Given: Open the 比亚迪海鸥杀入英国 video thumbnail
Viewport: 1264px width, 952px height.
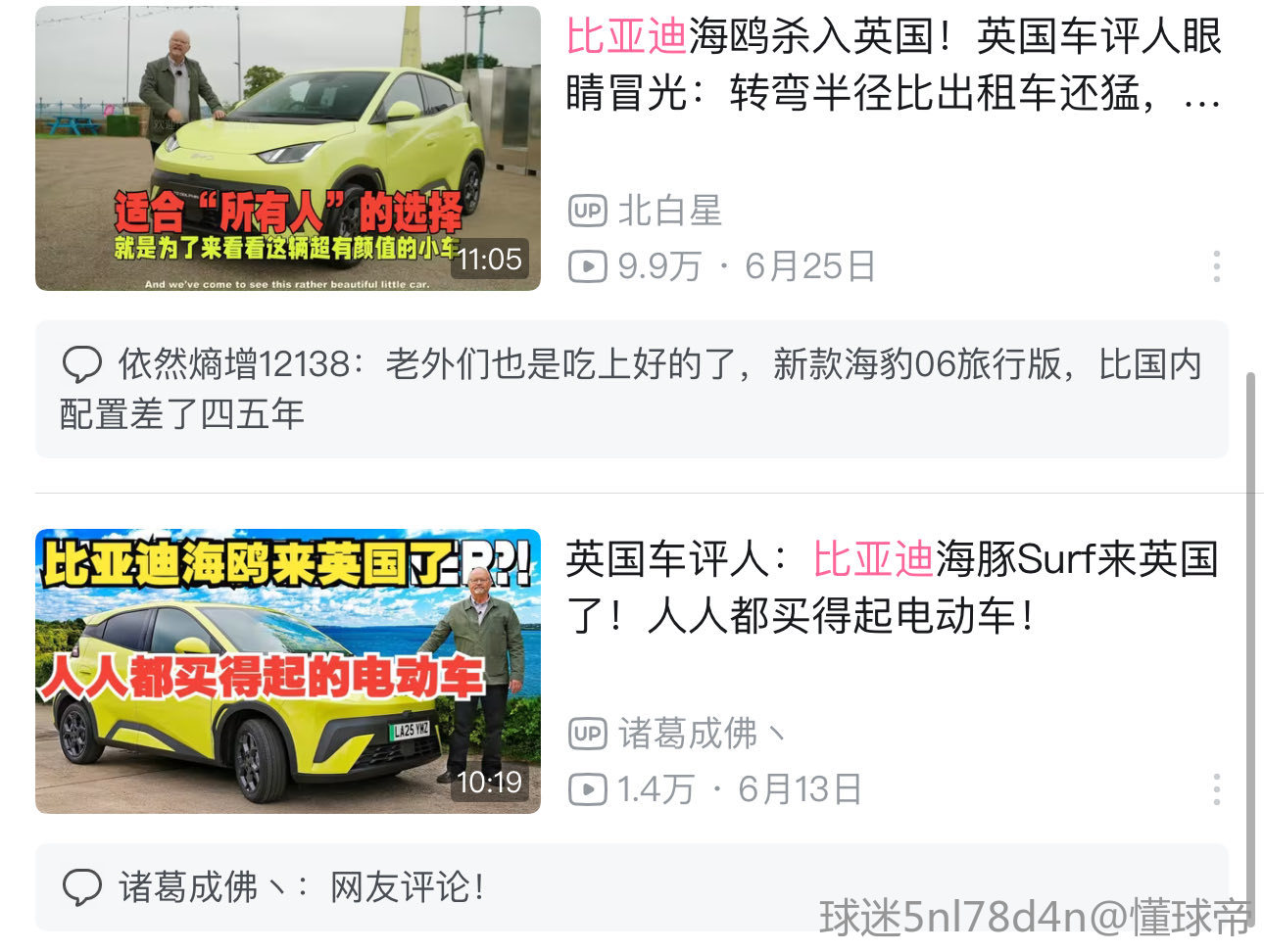Looking at the screenshot, I should 288,148.
